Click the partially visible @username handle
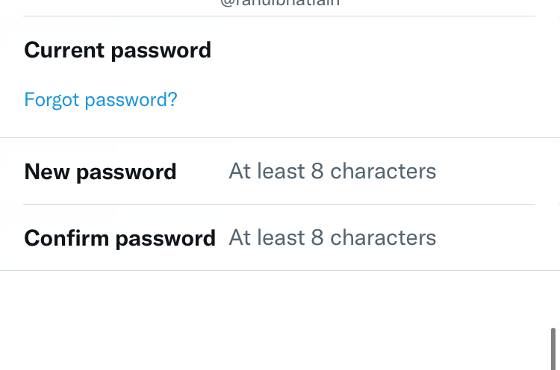The width and height of the screenshot is (560, 370). pos(280,3)
